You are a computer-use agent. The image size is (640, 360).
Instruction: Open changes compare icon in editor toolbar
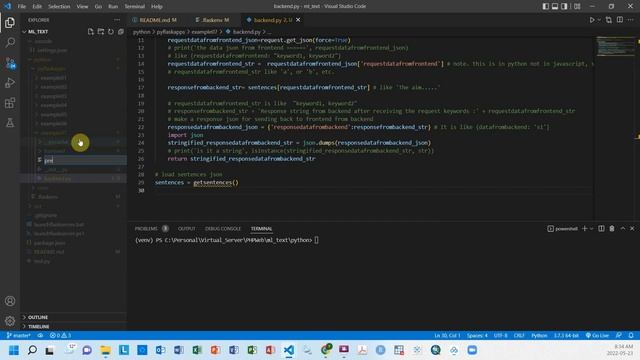[x=609, y=20]
